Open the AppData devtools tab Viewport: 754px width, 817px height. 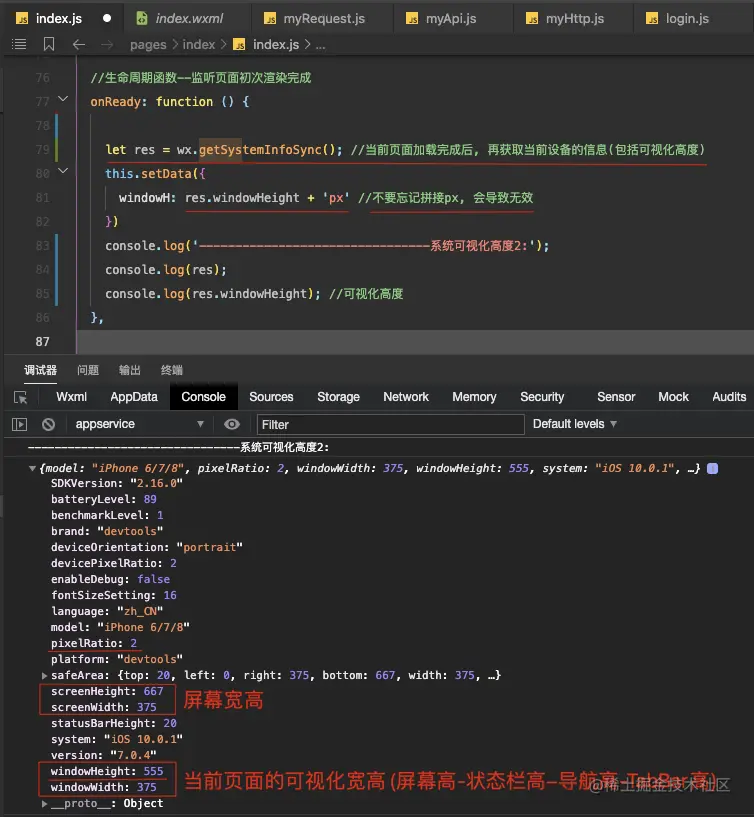(134, 397)
